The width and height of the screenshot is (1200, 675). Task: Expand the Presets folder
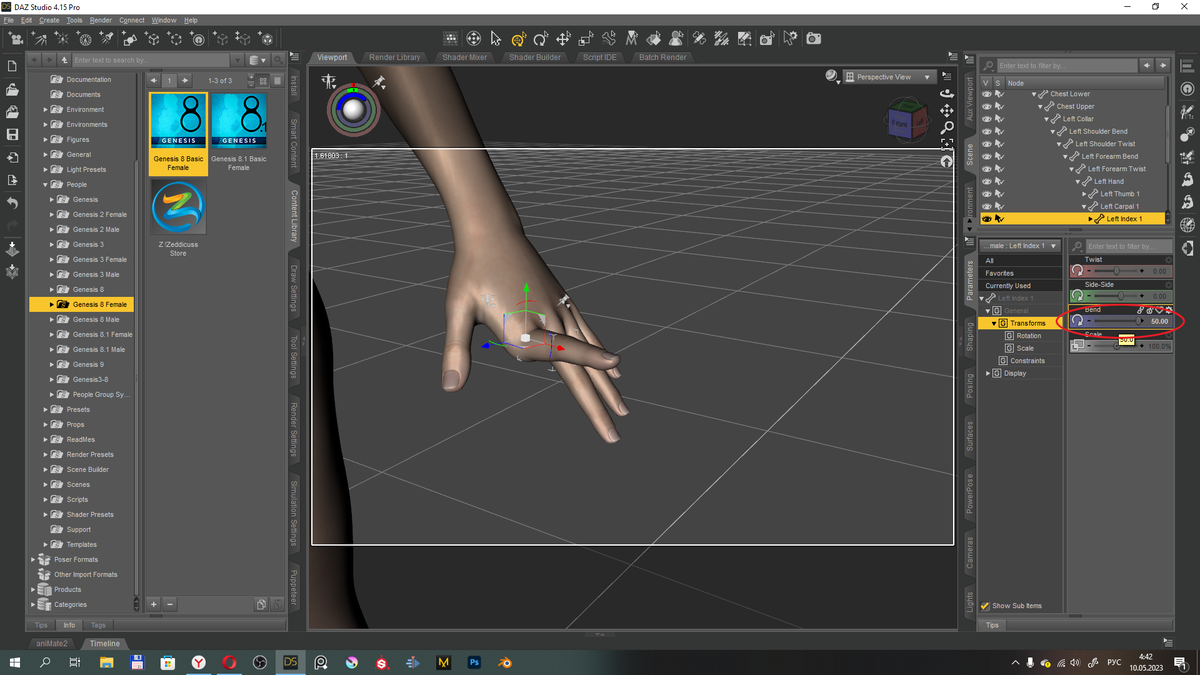tap(46, 409)
